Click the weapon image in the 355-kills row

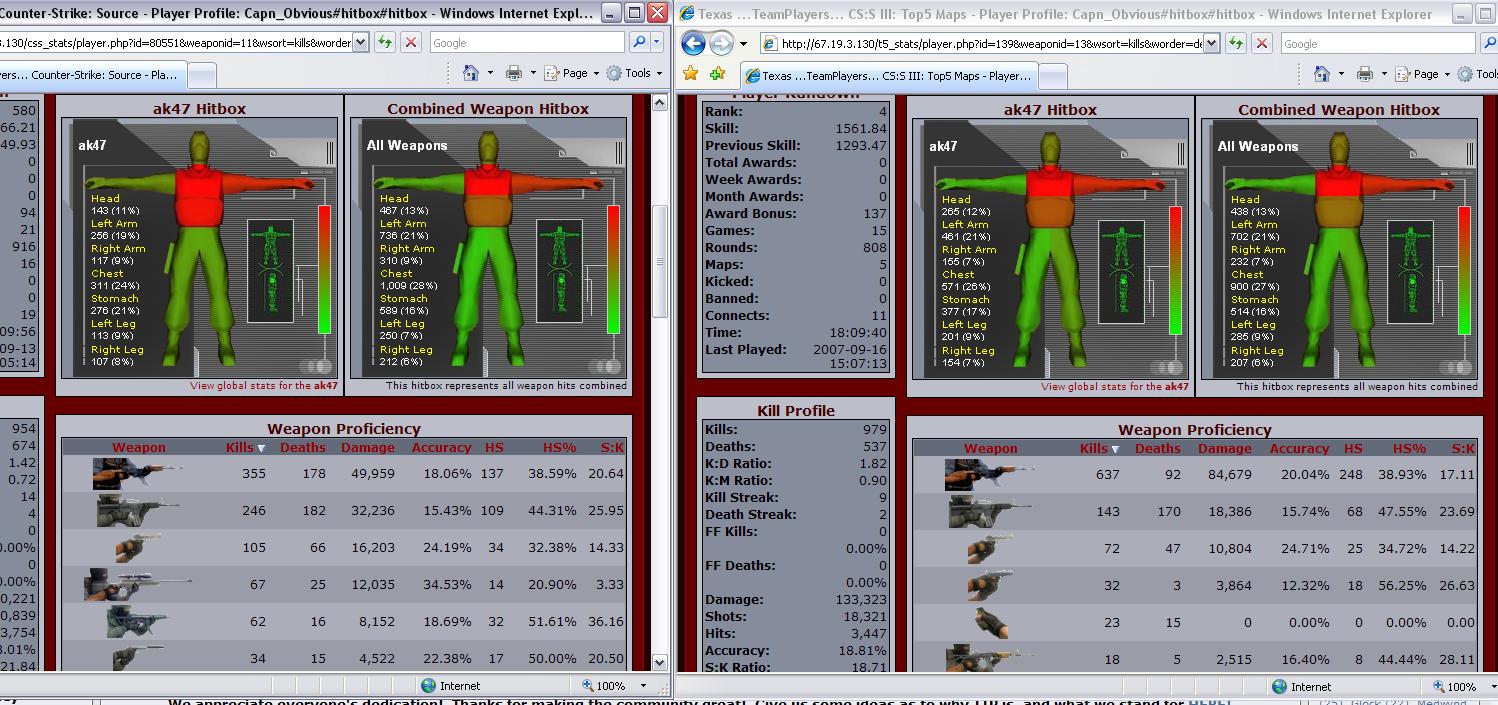point(137,473)
